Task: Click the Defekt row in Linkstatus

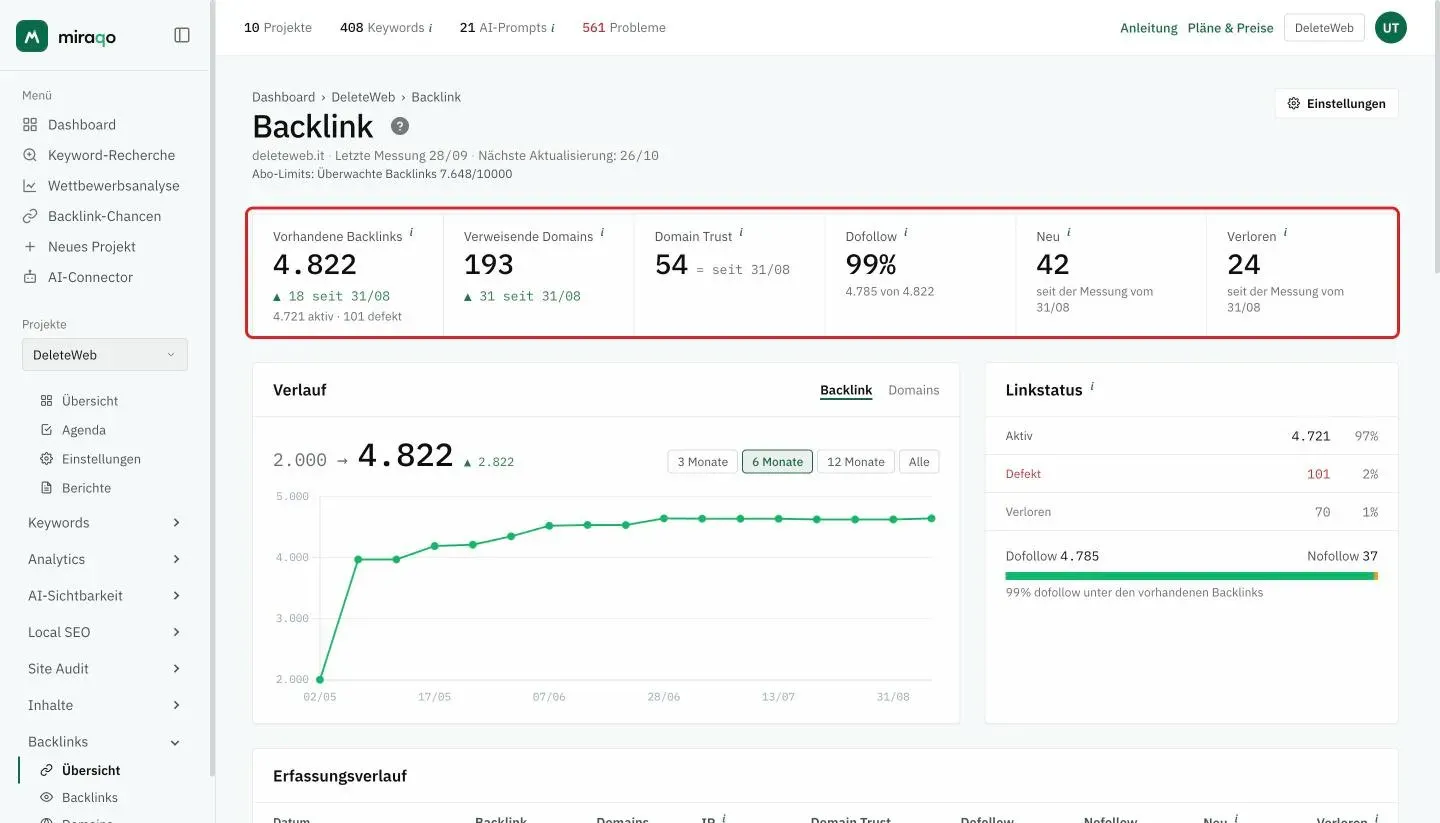Action: 1191,474
